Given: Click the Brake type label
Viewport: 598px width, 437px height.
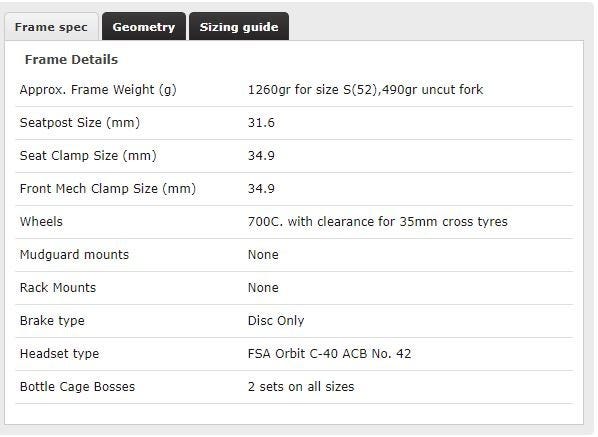Looking at the screenshot, I should [x=52, y=321].
